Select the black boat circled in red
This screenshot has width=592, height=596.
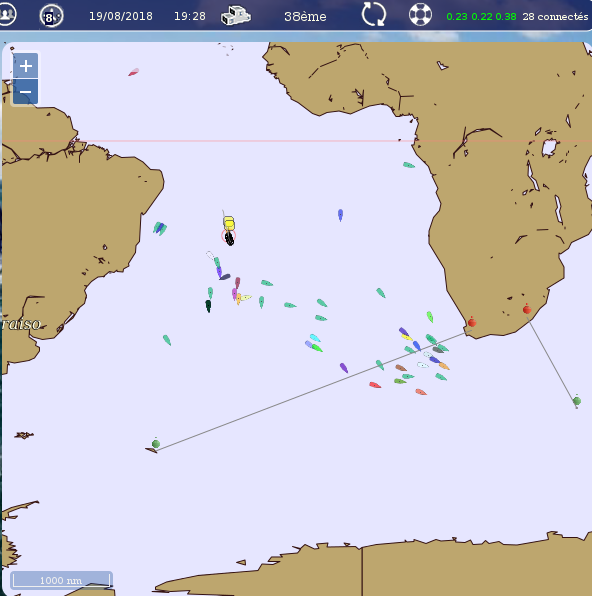pos(229,238)
